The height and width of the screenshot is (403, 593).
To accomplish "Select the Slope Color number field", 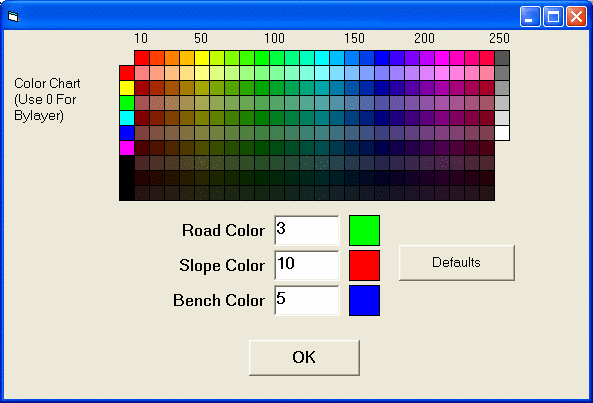I will click(307, 265).
